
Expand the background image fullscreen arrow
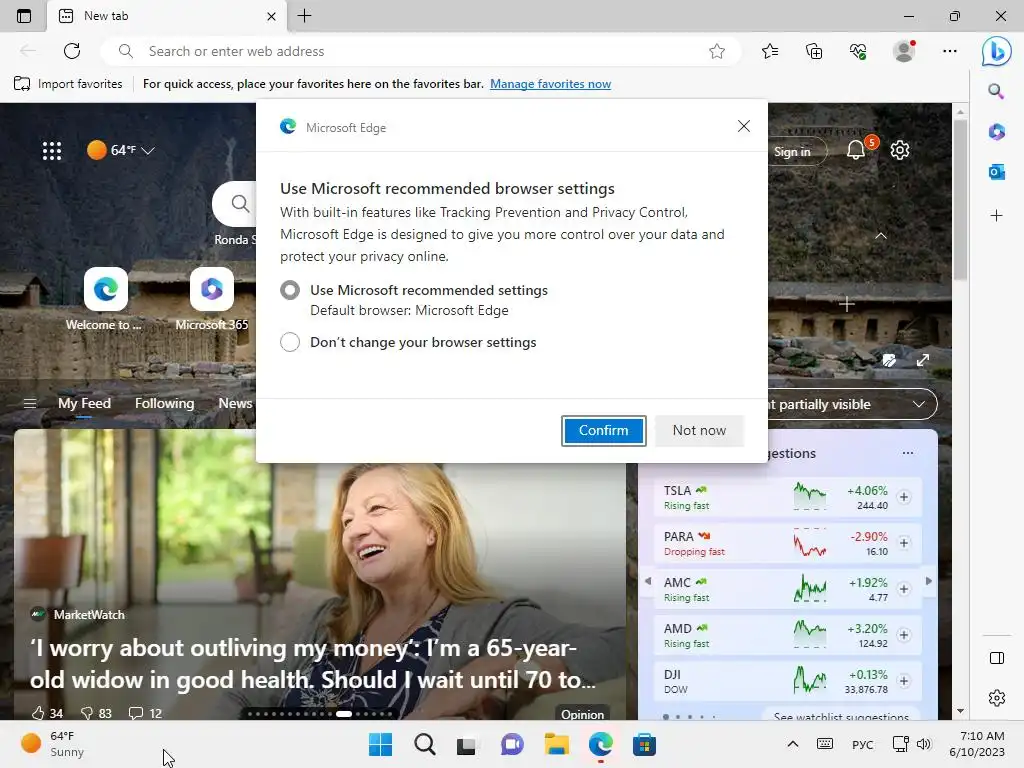[x=923, y=360]
